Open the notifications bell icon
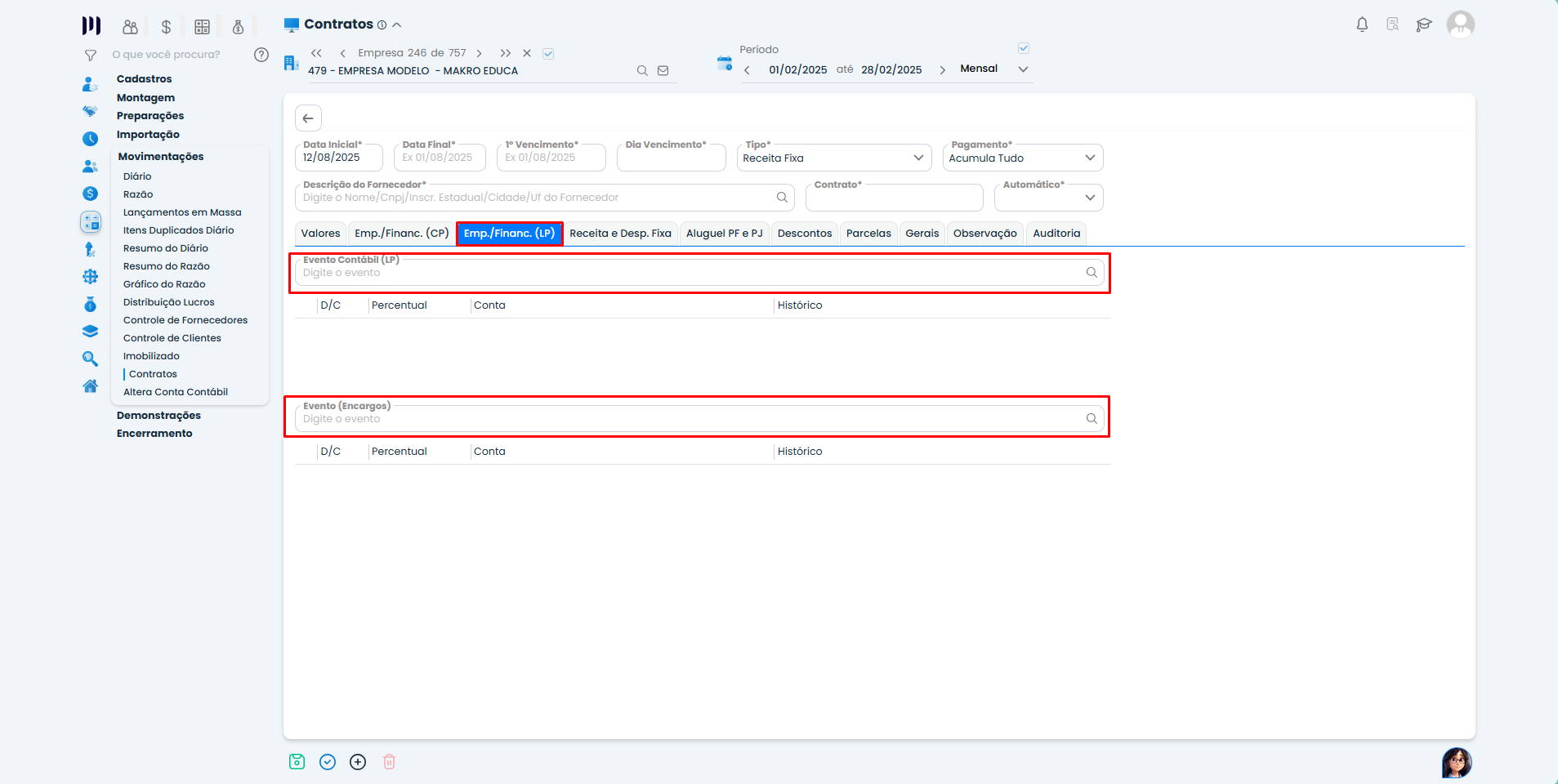The width and height of the screenshot is (1558, 784). pyautogui.click(x=1362, y=24)
